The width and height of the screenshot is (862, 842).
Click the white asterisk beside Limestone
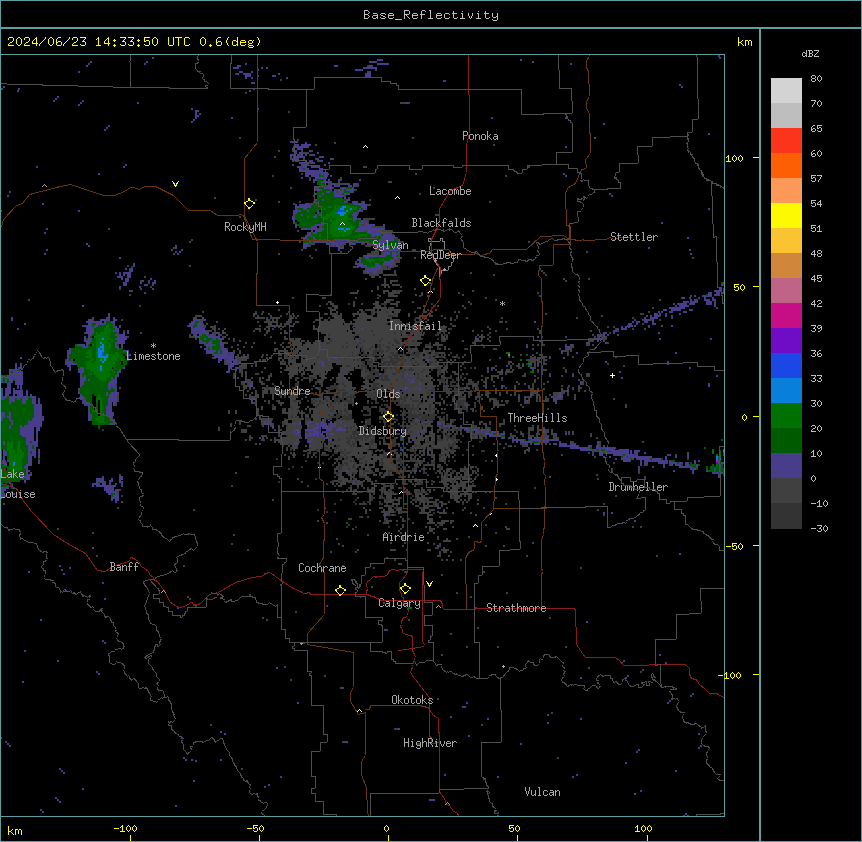[153, 346]
